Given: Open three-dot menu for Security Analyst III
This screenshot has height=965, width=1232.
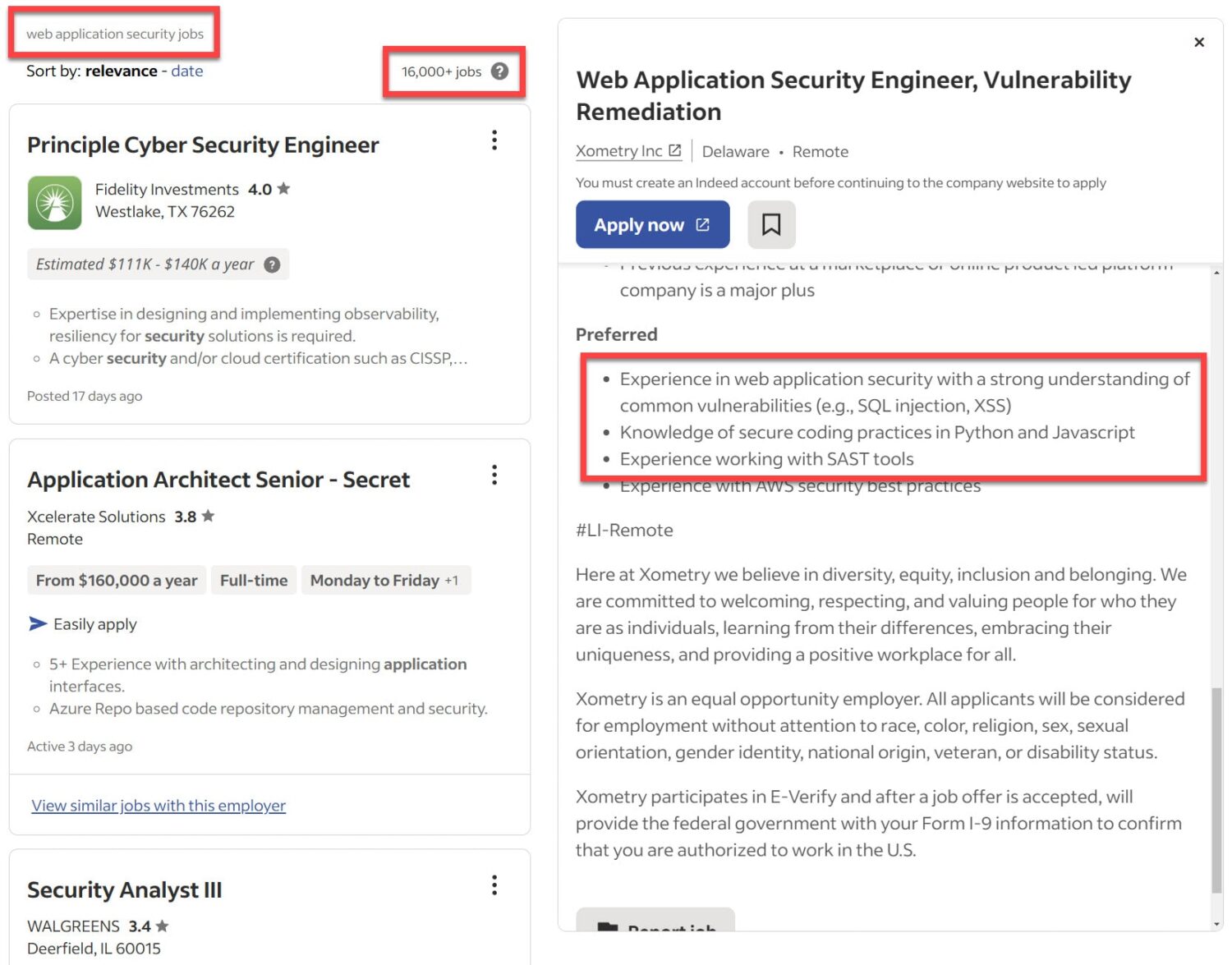Looking at the screenshot, I should pos(494,885).
